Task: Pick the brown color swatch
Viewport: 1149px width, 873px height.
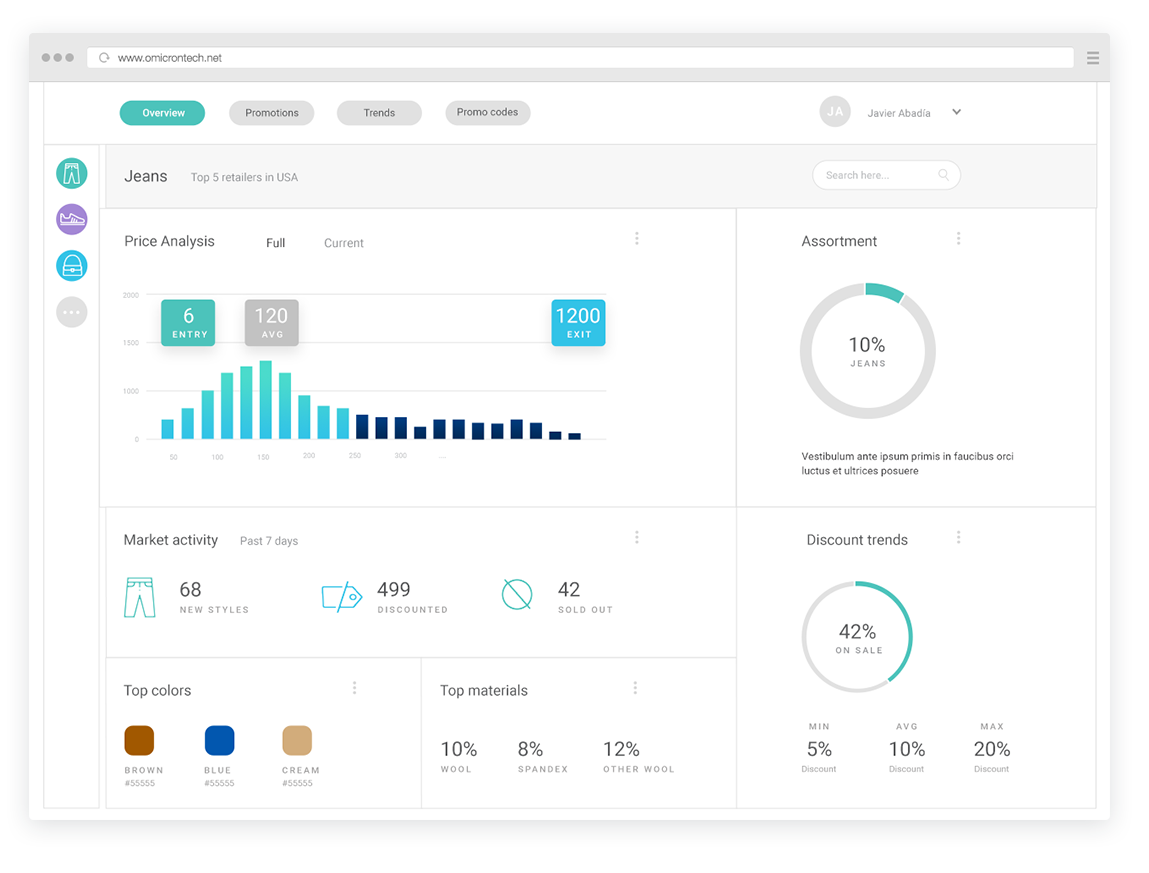Action: click(x=139, y=741)
